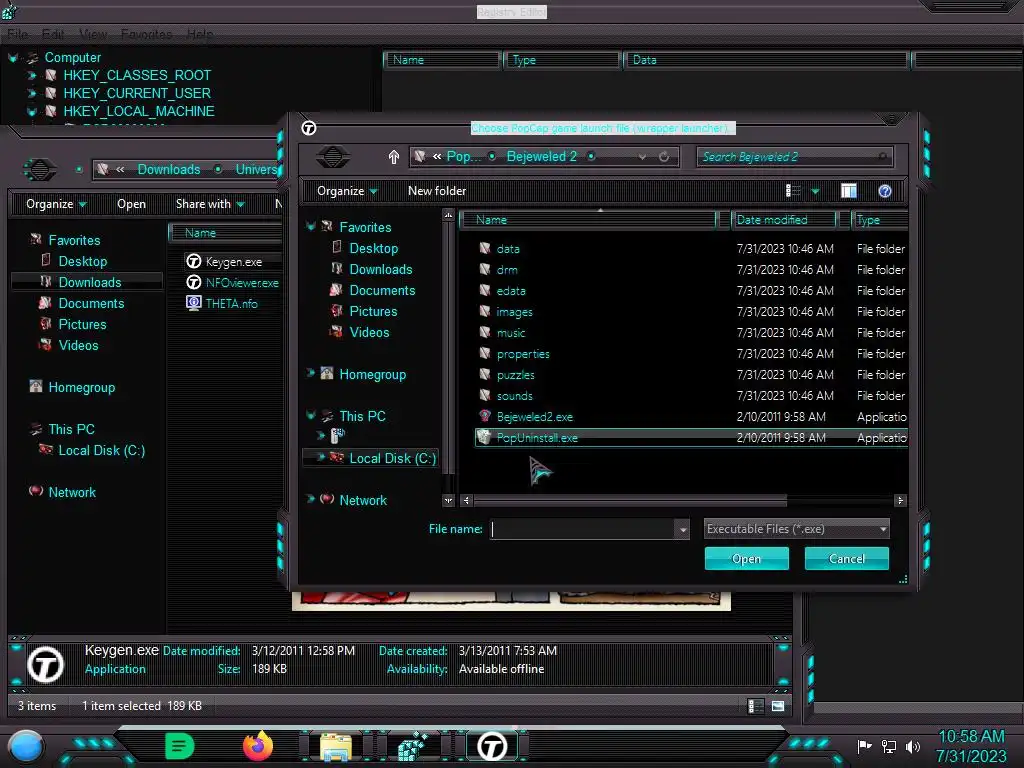Select Keygen.exe in Explorer window
Viewport: 1024px width, 768px height.
coord(233,262)
